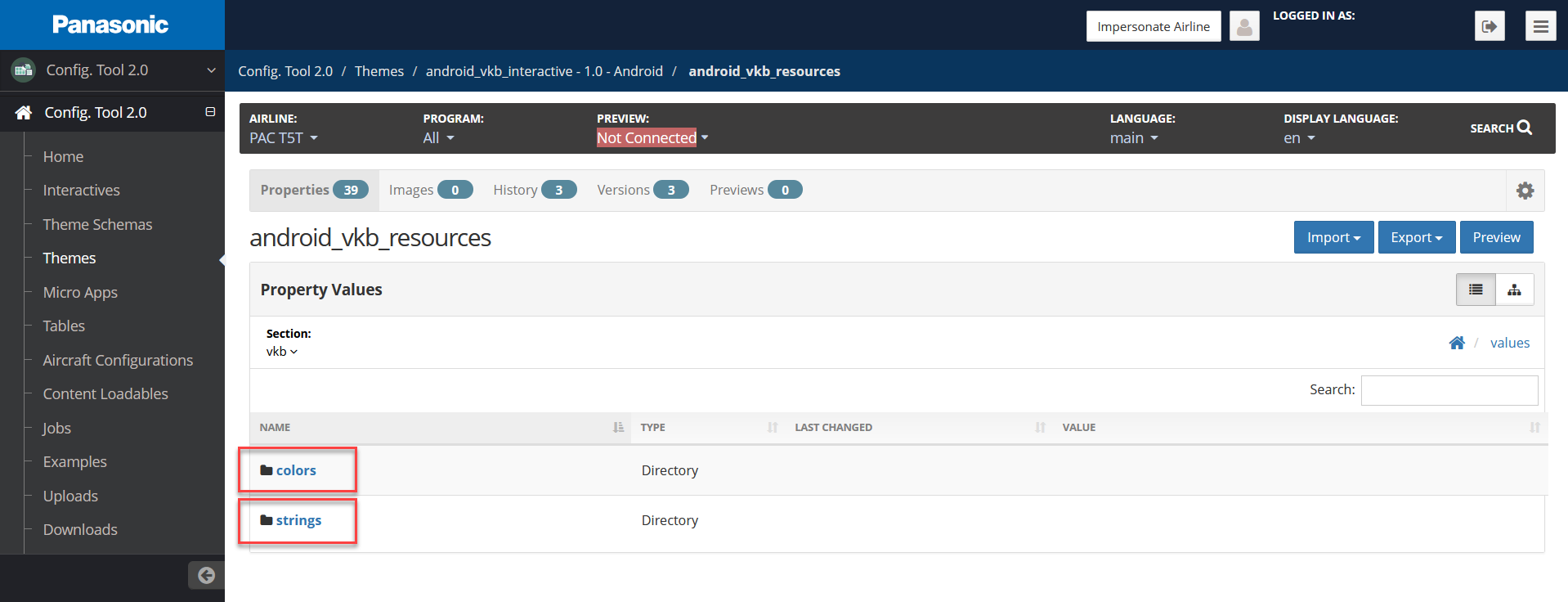Click the logout arrow icon
The height and width of the screenshot is (602, 1568).
click(x=1490, y=26)
